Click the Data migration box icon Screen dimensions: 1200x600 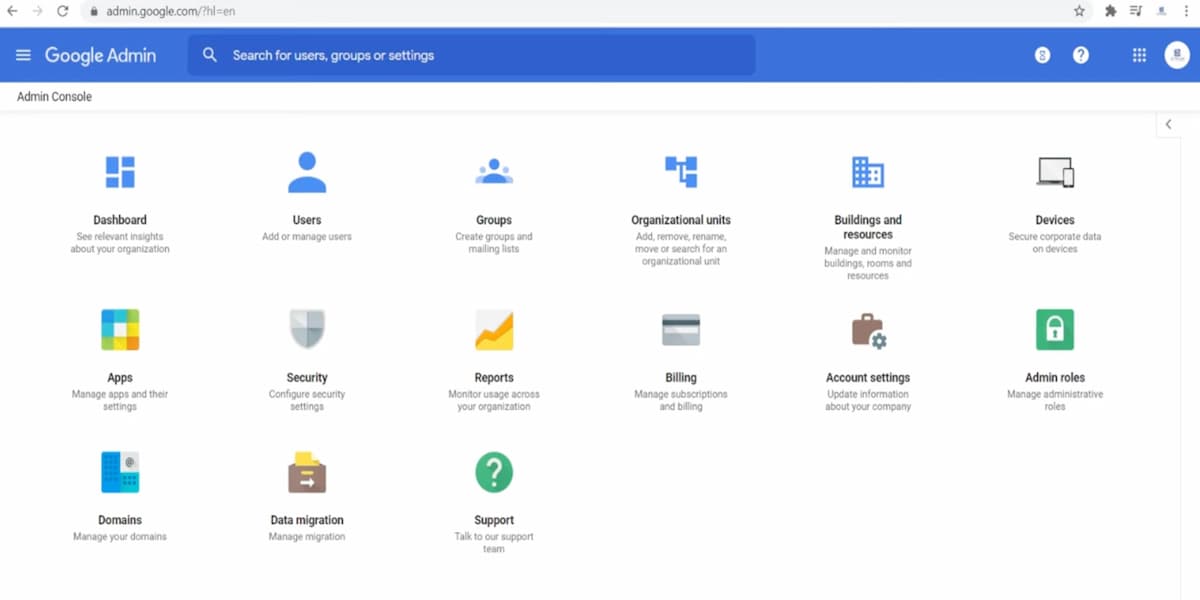[x=307, y=472]
